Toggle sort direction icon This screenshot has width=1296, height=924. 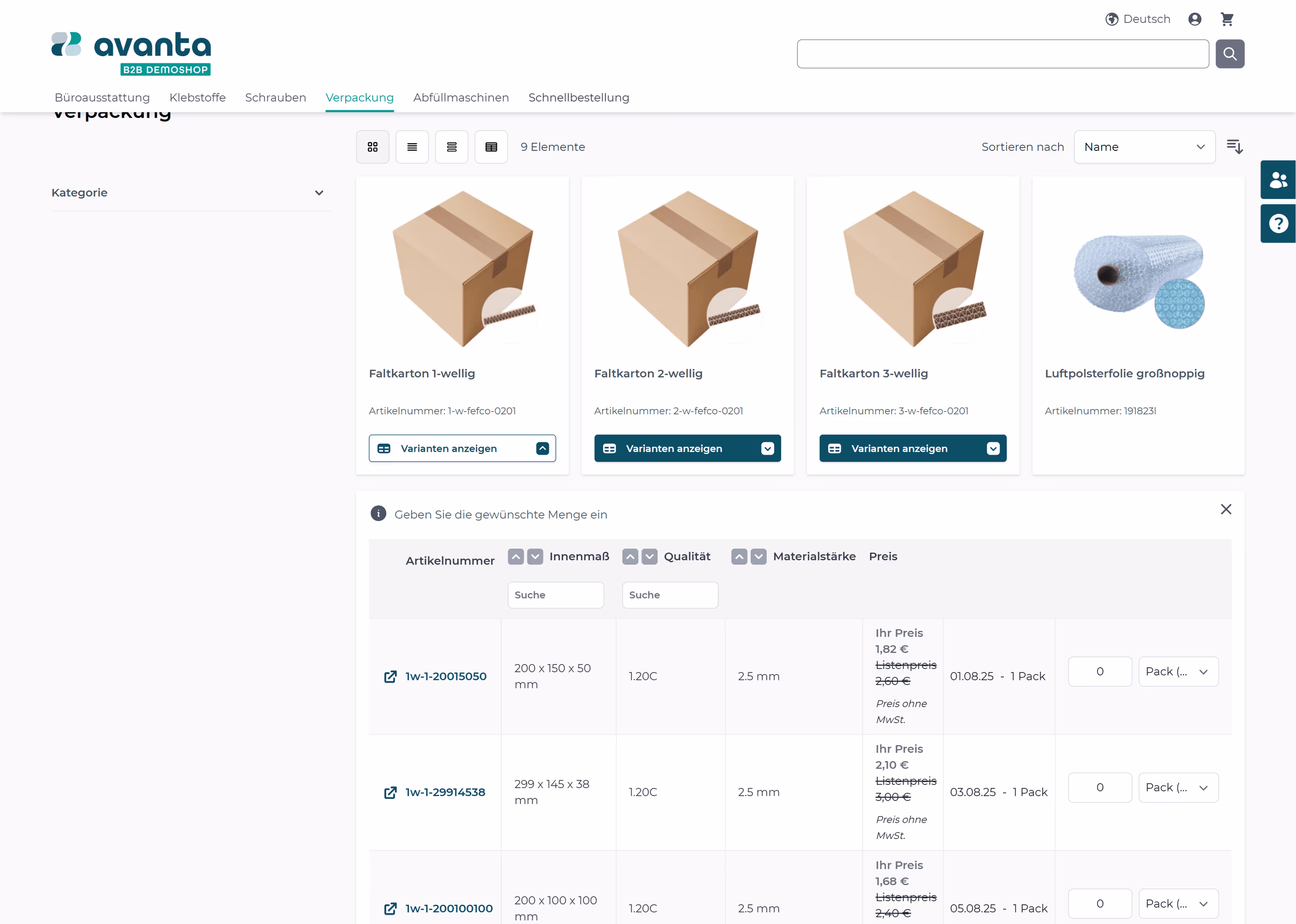pos(1234,147)
